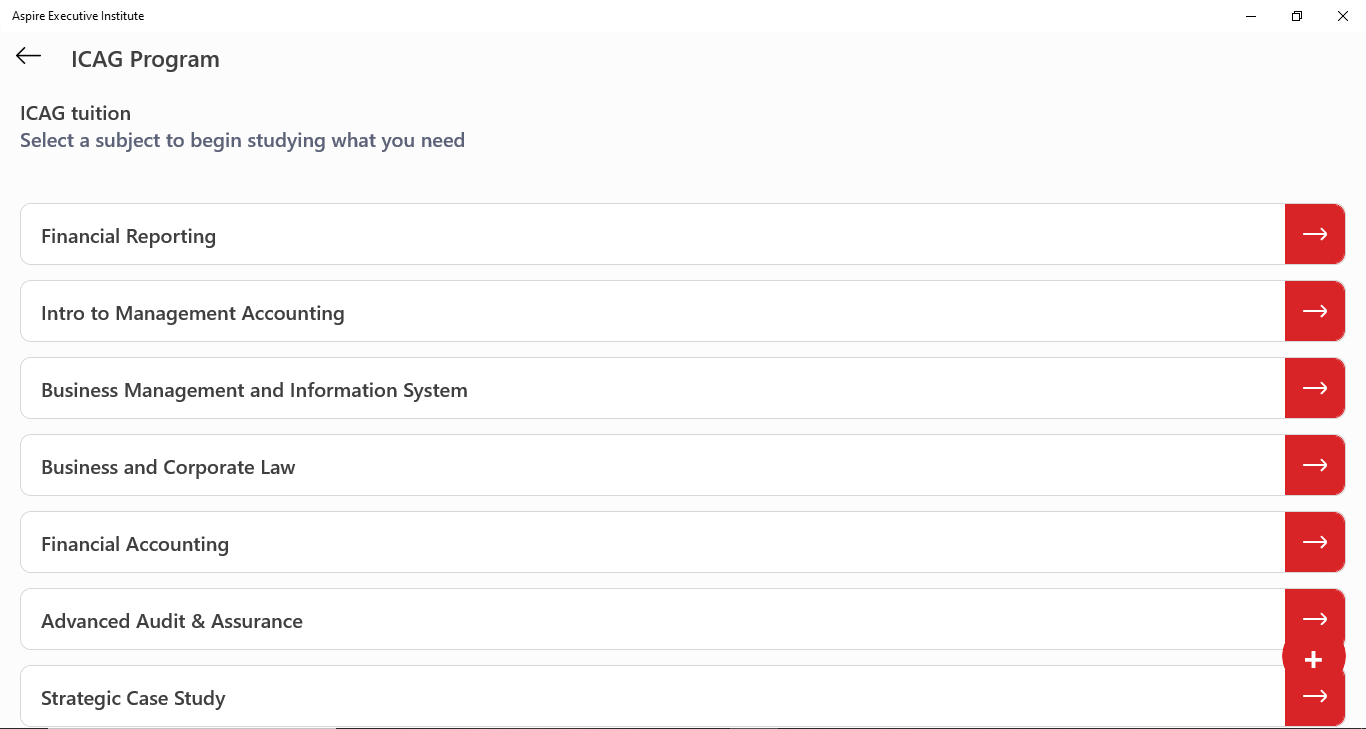Click the ICAG Program page title
The image size is (1366, 729).
tap(145, 59)
